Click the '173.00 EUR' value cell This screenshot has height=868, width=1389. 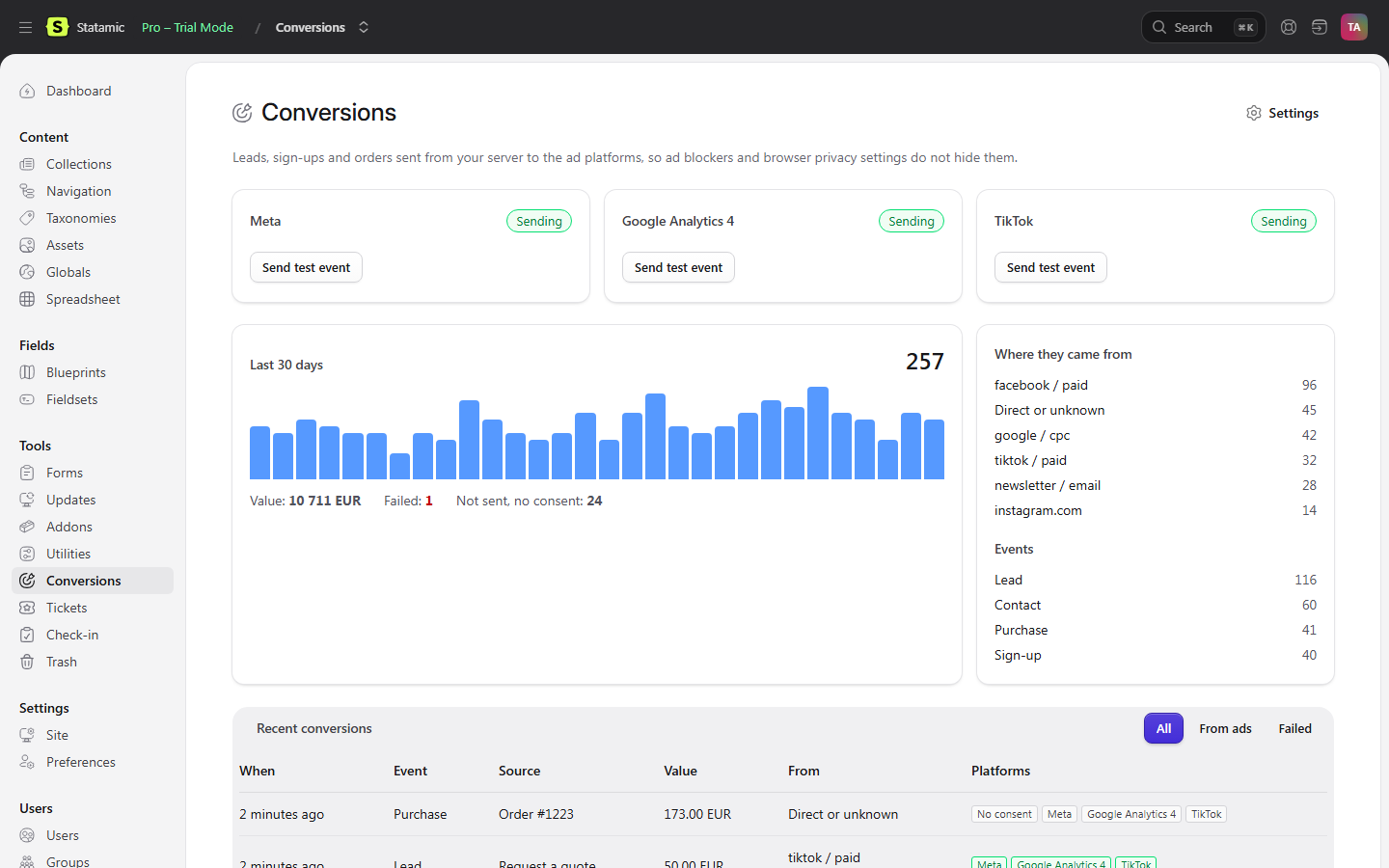tap(697, 814)
